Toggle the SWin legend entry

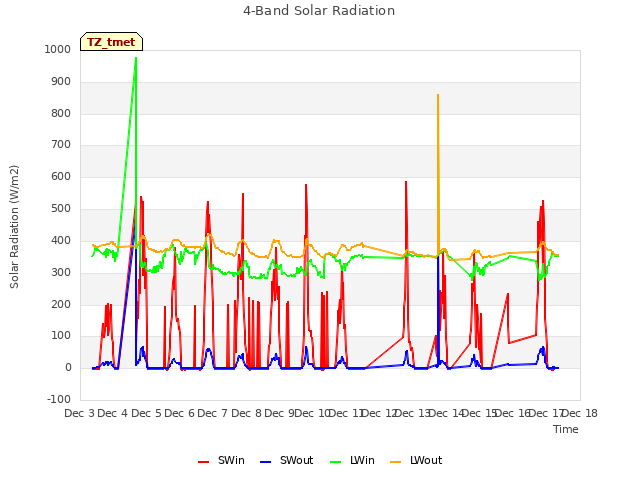click(221, 460)
